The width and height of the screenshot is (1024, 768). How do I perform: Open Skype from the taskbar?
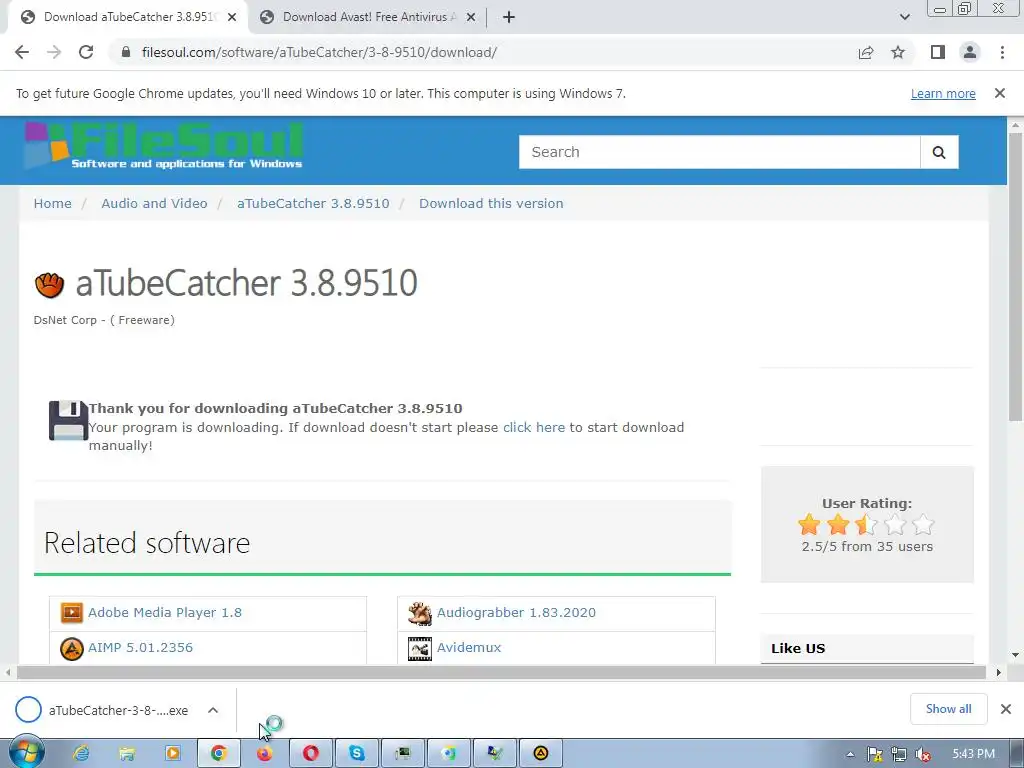(357, 754)
